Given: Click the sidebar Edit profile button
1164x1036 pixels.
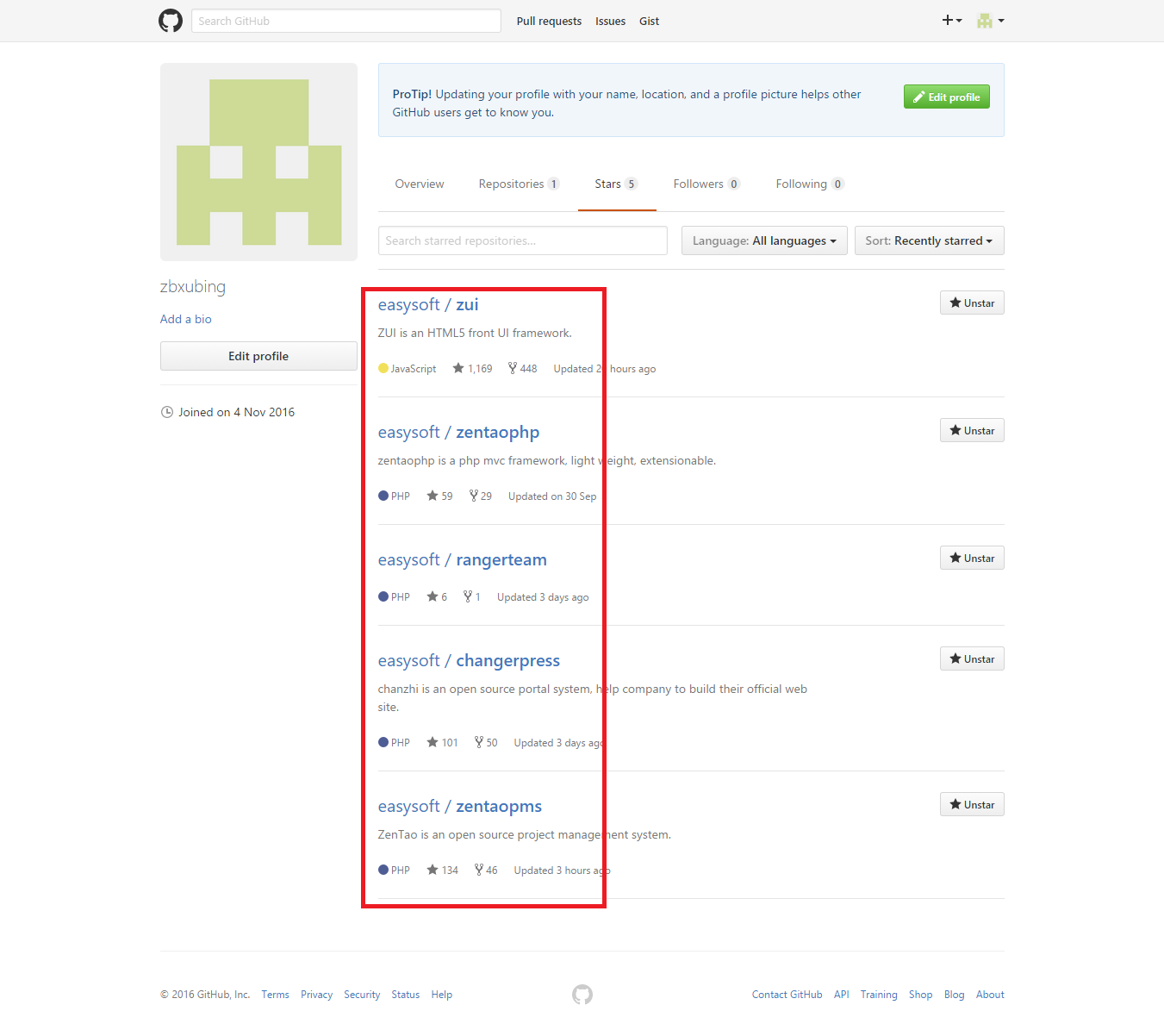Looking at the screenshot, I should point(258,356).
